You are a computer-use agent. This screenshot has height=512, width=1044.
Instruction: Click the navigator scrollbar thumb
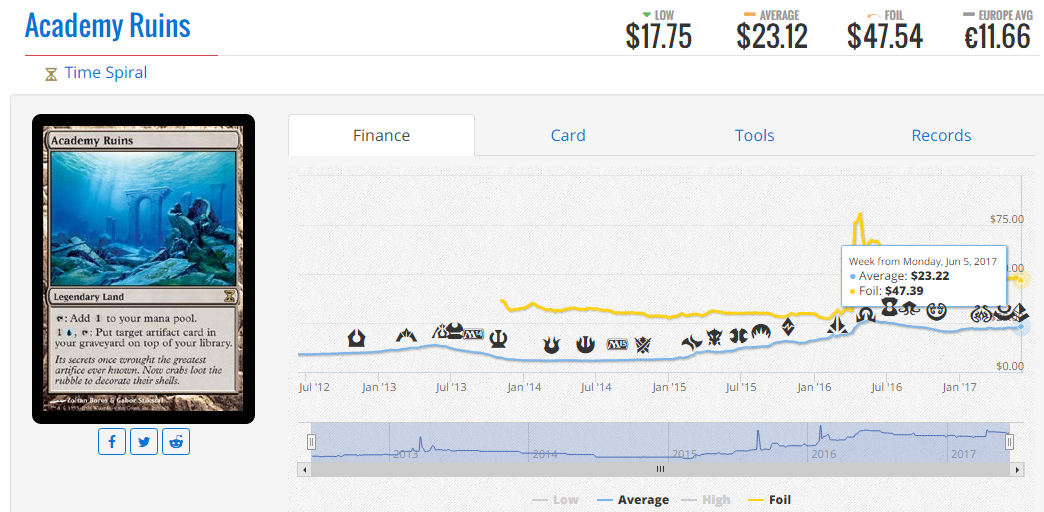tap(660, 469)
